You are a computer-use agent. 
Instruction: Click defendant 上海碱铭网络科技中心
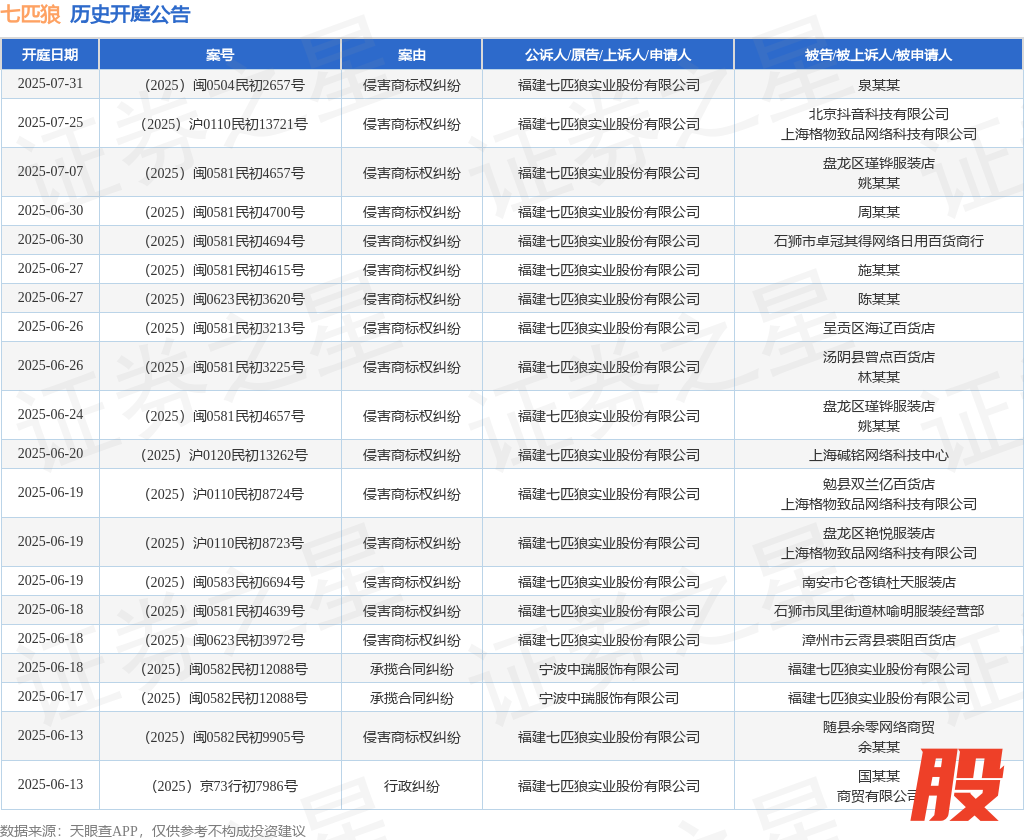point(878,455)
